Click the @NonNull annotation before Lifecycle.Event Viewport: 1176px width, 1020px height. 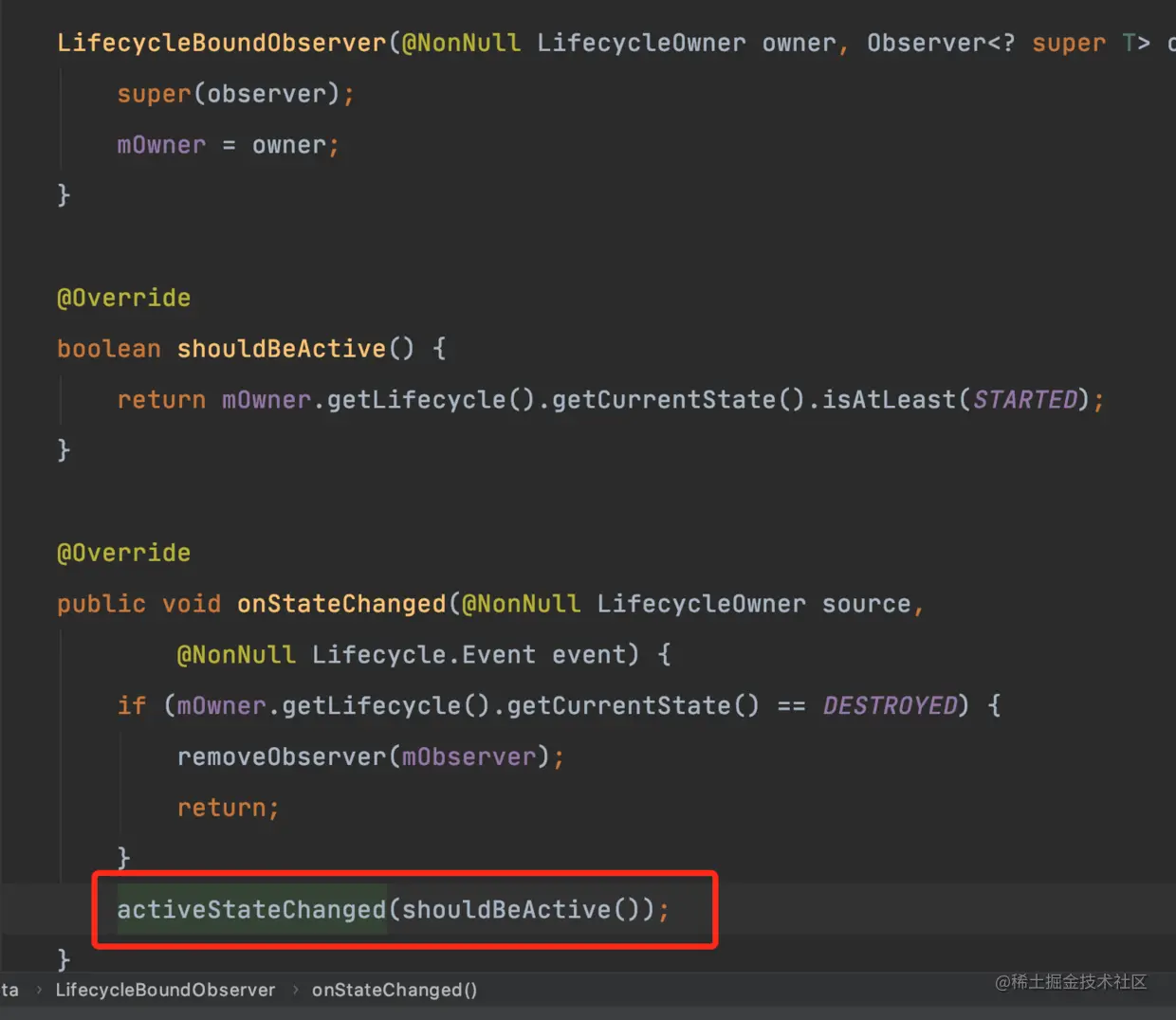click(236, 655)
